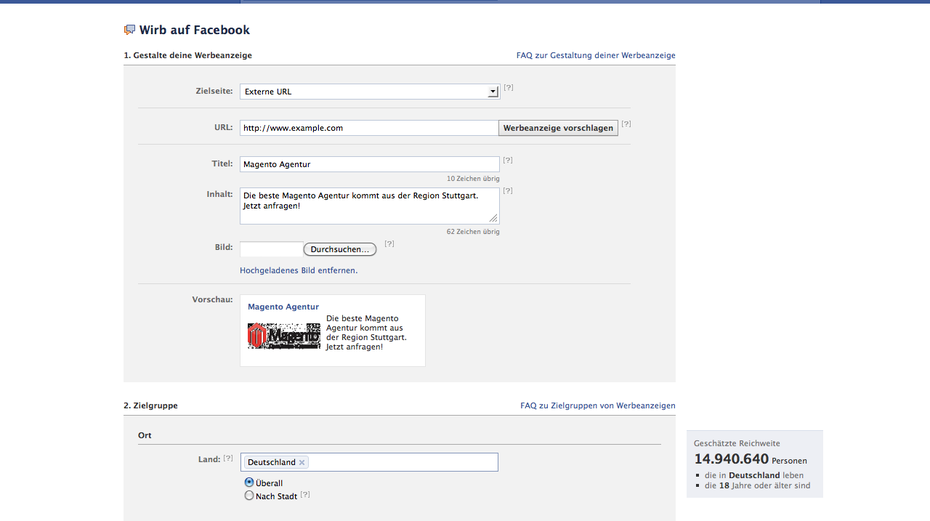Click the Durchsuchen... button
Viewport: 930px width, 521px height.
coord(340,249)
